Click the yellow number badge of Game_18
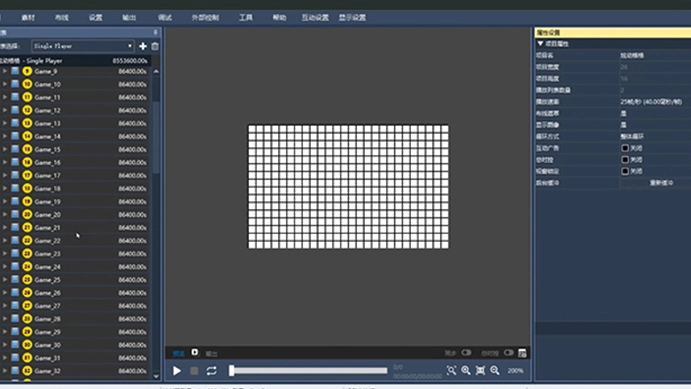Viewport: 691px width, 389px height. (27, 189)
